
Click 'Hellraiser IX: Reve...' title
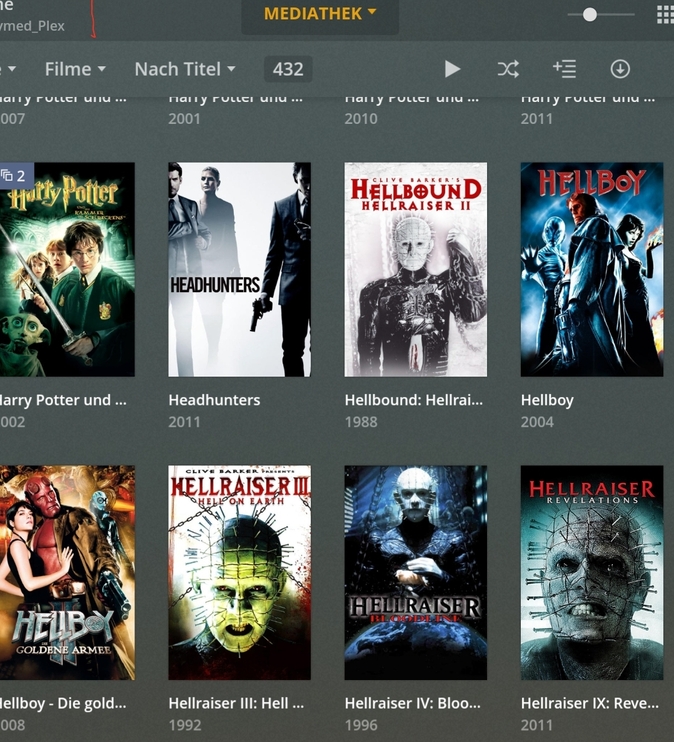coord(590,704)
